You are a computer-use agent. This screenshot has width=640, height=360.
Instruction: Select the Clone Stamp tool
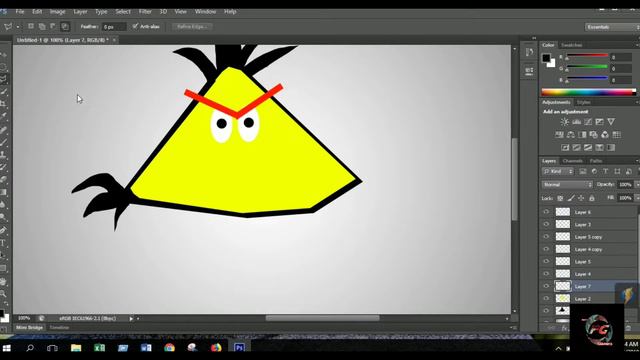3,154
